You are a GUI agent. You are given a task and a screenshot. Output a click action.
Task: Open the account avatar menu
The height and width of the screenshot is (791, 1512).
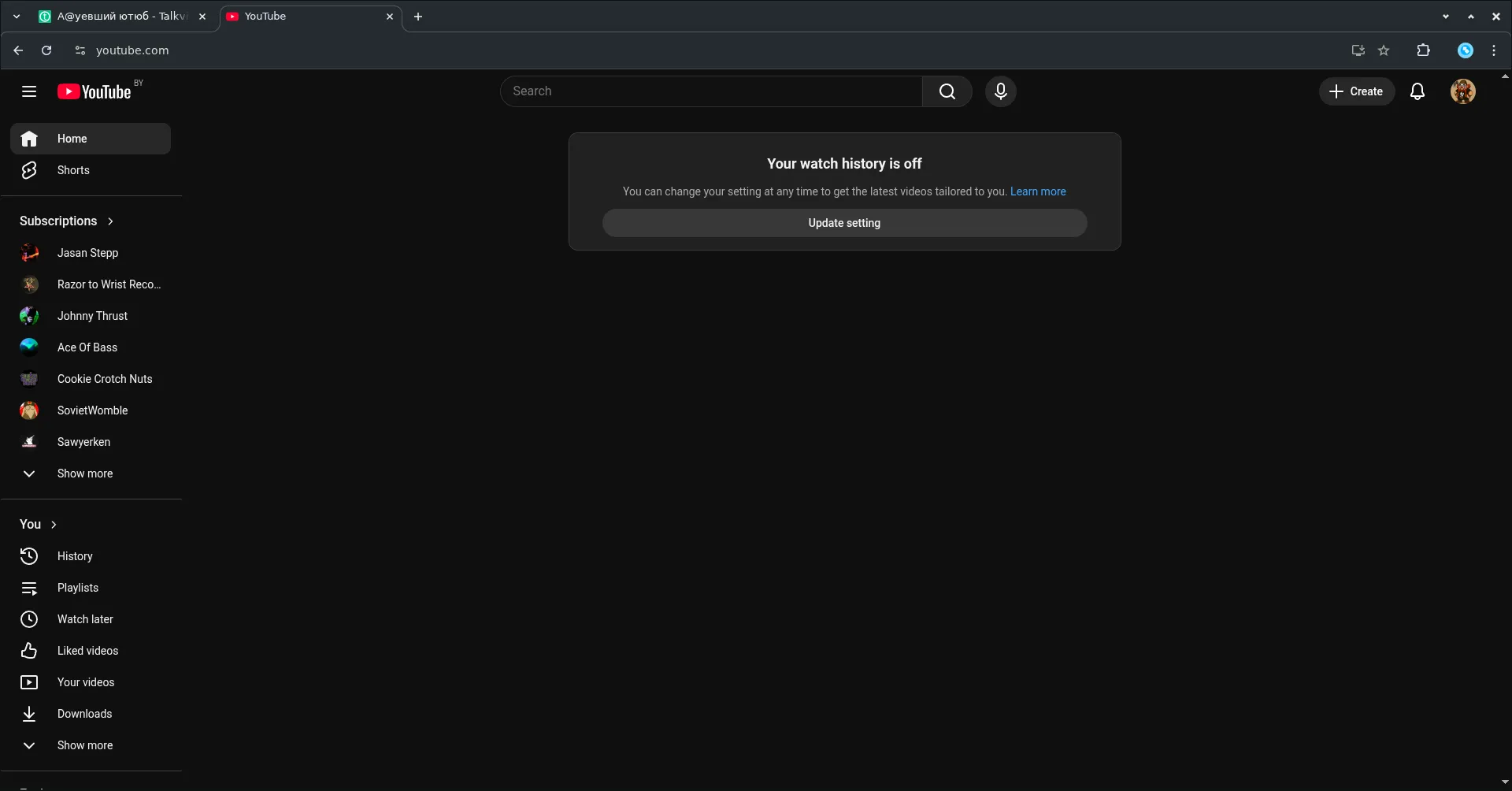tap(1463, 91)
